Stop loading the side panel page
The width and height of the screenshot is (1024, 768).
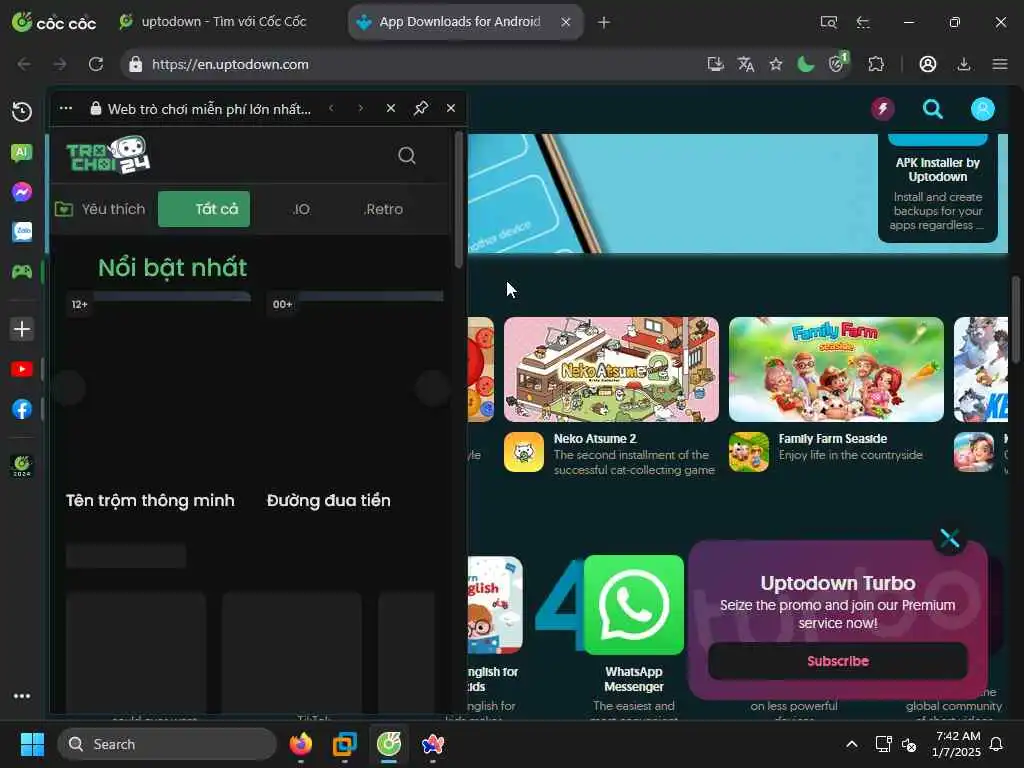coord(391,108)
